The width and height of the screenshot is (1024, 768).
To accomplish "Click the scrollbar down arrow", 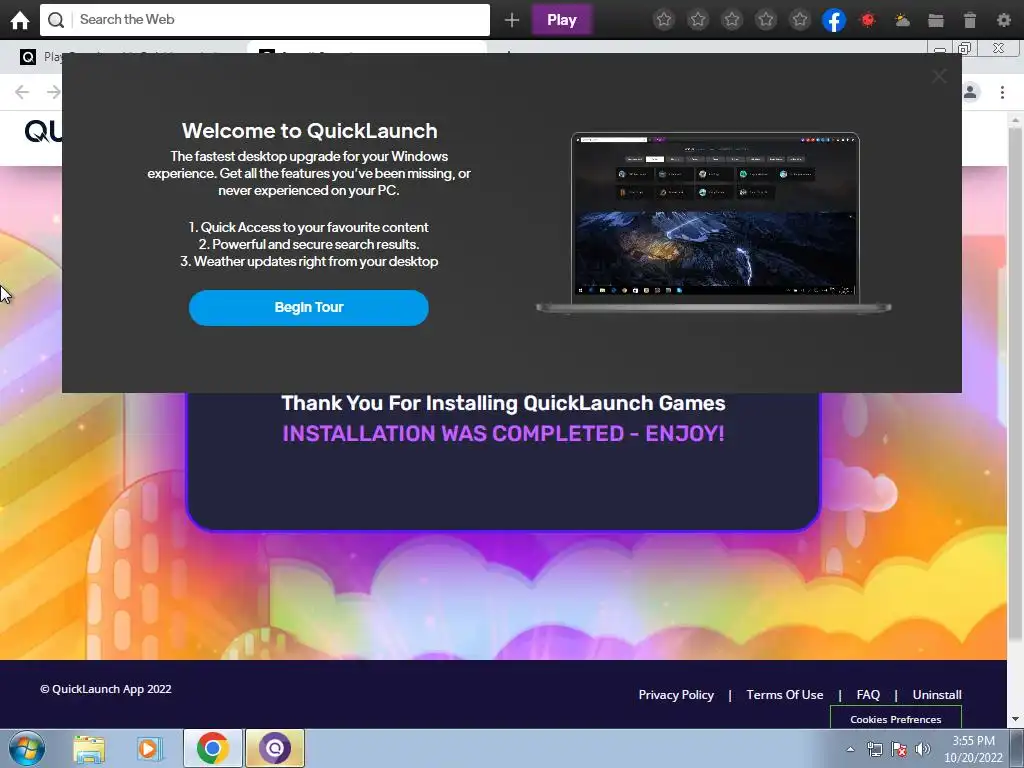I will tap(1016, 719).
